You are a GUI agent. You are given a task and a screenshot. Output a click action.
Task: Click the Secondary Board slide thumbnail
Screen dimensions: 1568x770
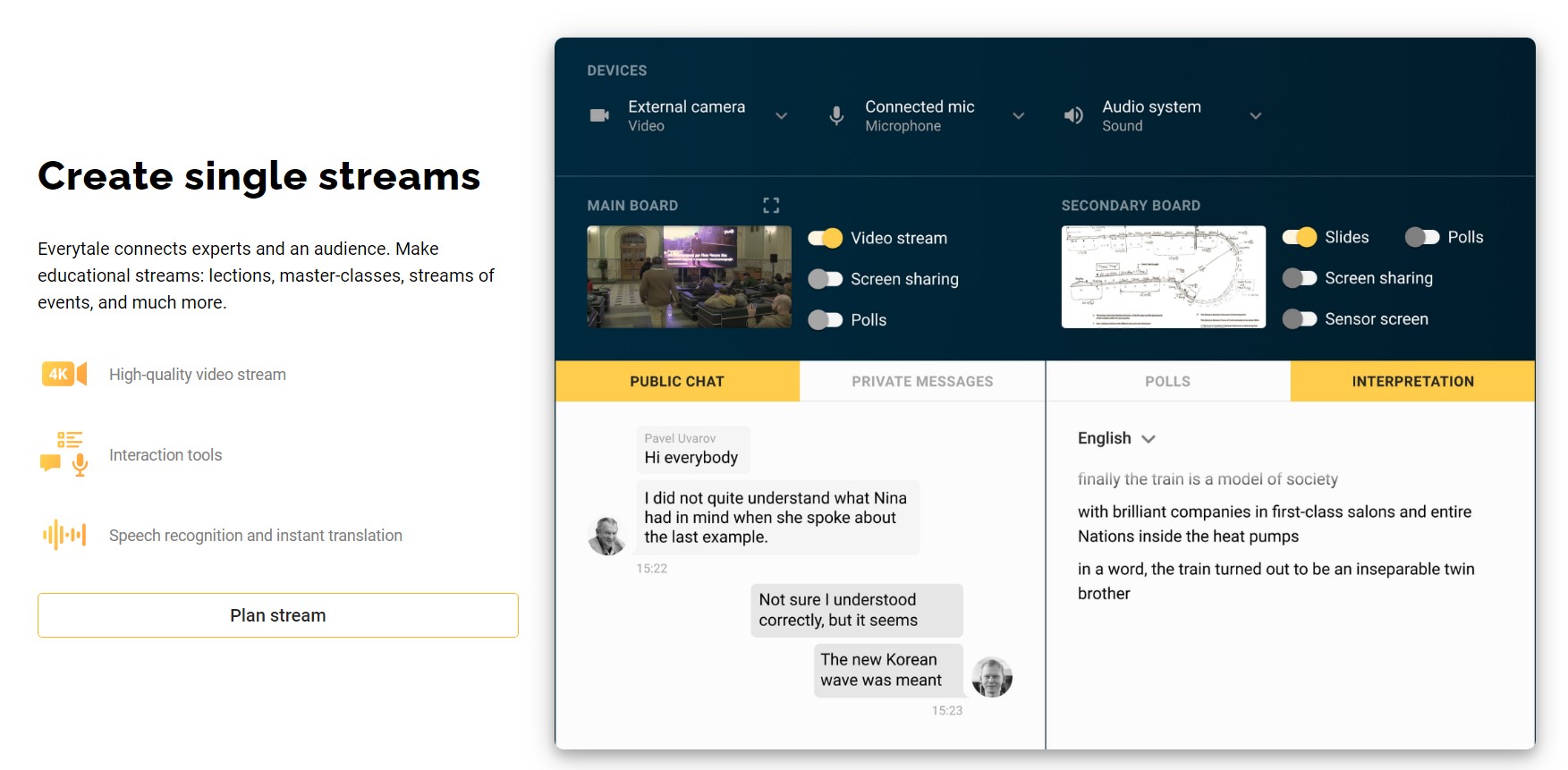(x=1164, y=276)
